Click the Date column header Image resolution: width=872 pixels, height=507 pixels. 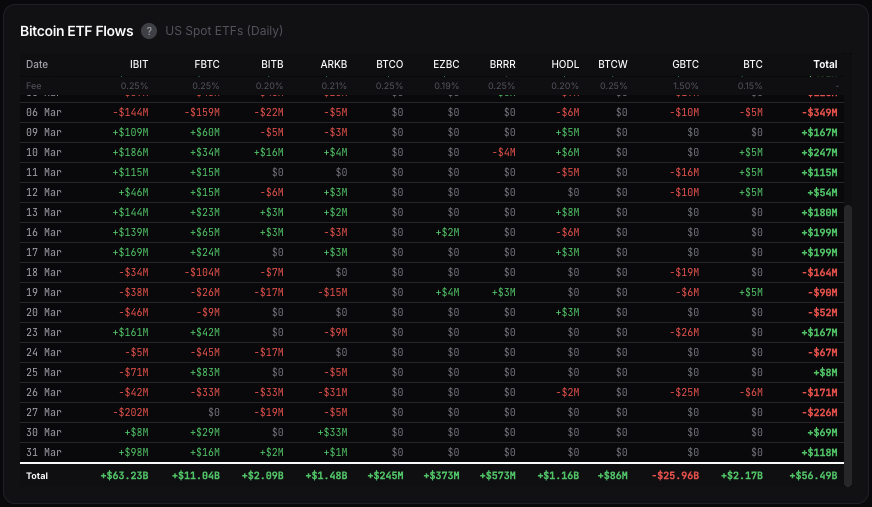click(x=37, y=64)
